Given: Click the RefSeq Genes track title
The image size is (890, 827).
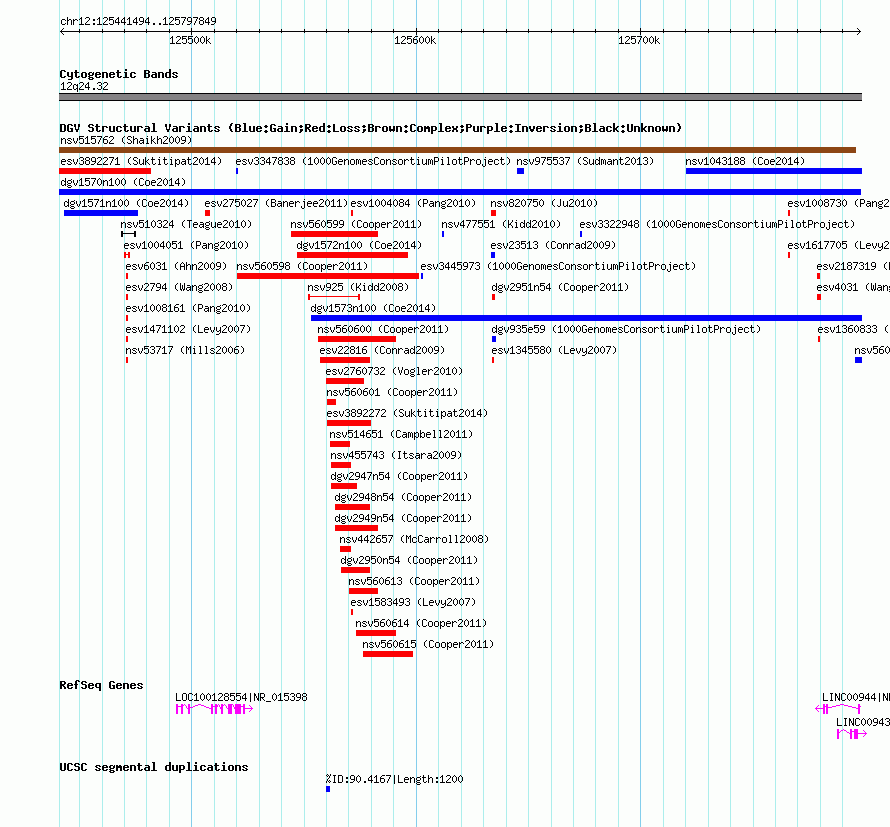Looking at the screenshot, I should pyautogui.click(x=102, y=685).
